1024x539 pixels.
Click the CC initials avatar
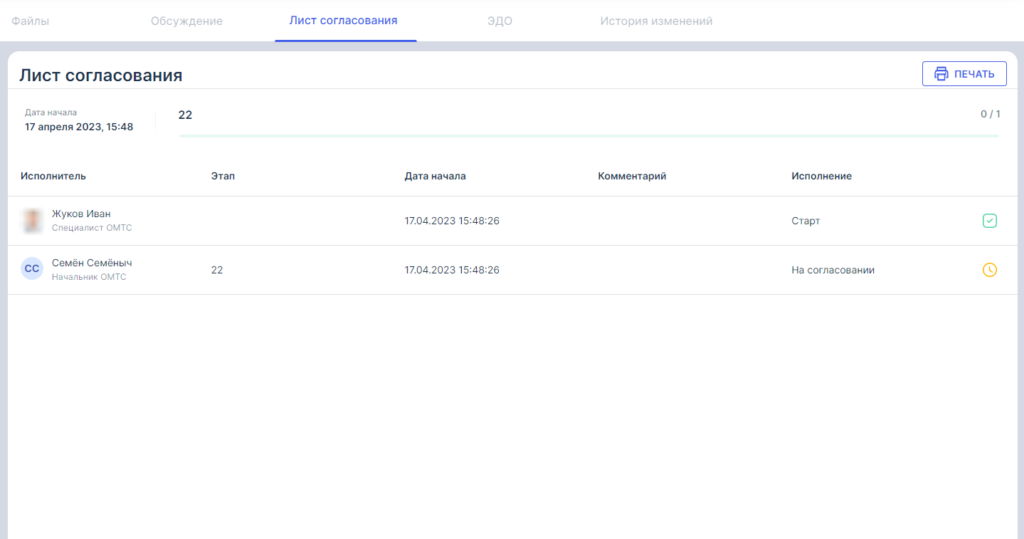pos(32,269)
